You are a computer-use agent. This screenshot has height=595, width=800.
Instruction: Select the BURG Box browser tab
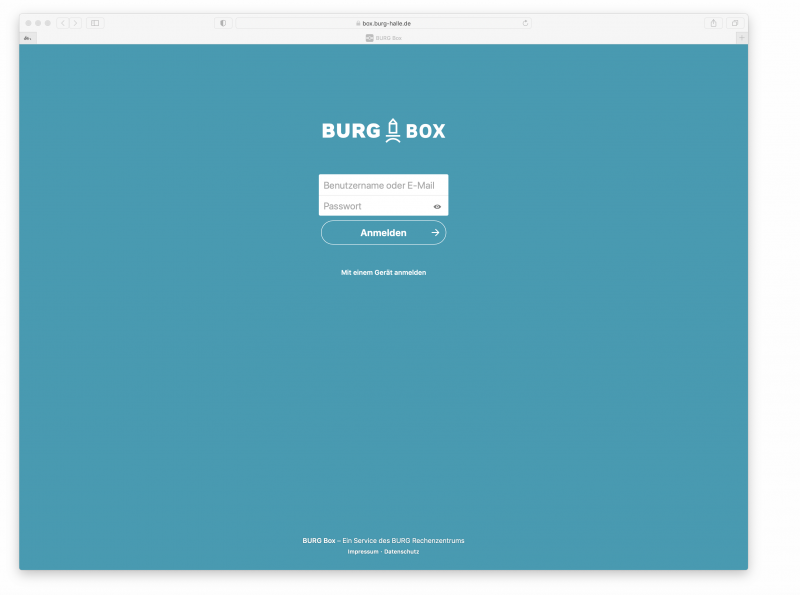tap(384, 38)
